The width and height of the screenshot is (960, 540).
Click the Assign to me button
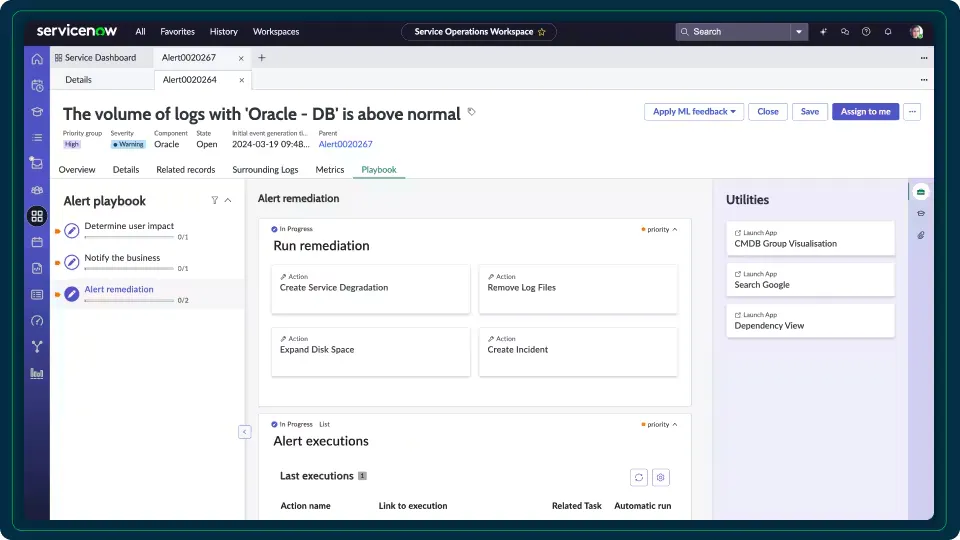(x=865, y=111)
